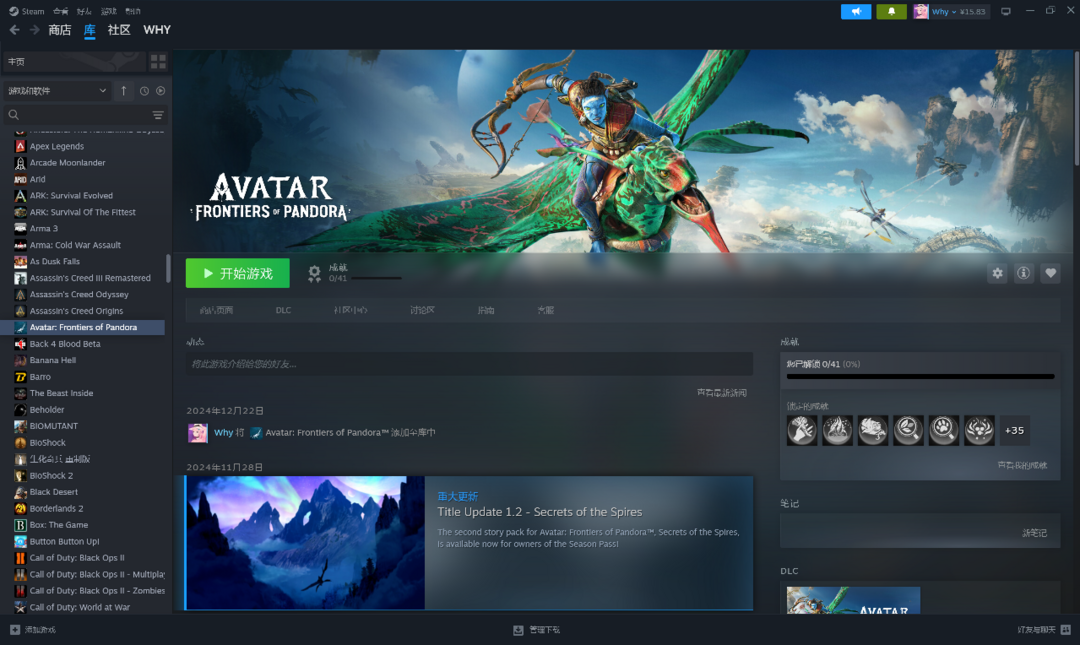Viewport: 1080px width, 645px height.
Task: Open the Home 主页 library button
Action: (74, 61)
